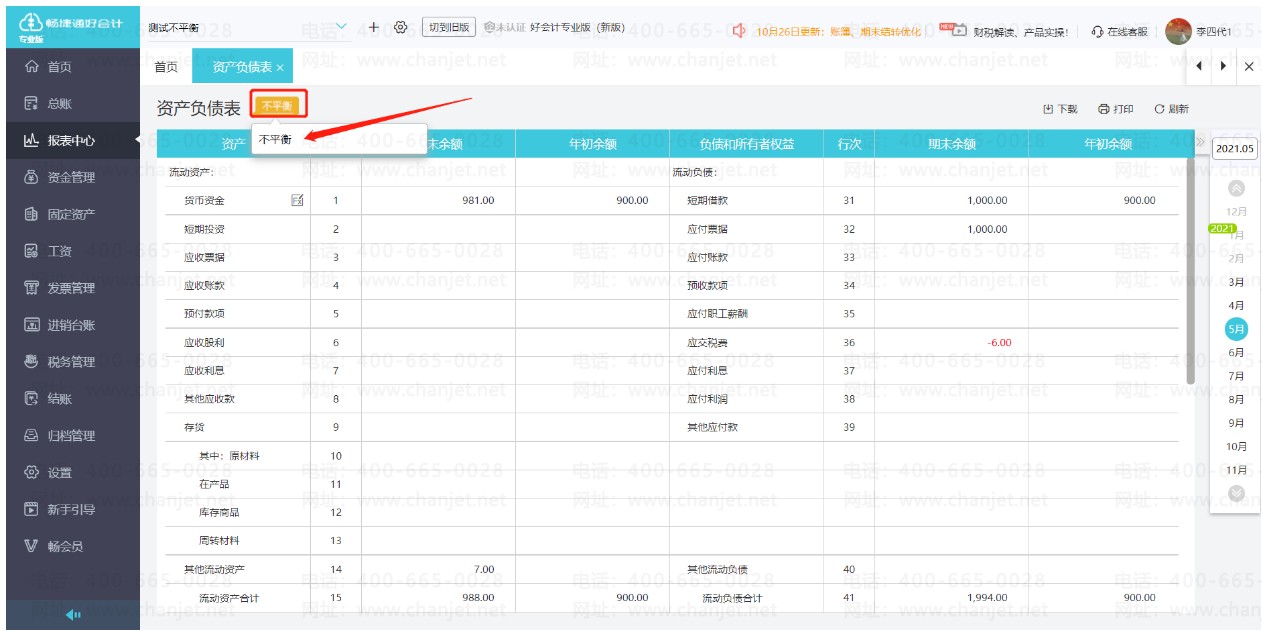
Task: Select 10月 in the month timeline
Action: (x=1237, y=446)
